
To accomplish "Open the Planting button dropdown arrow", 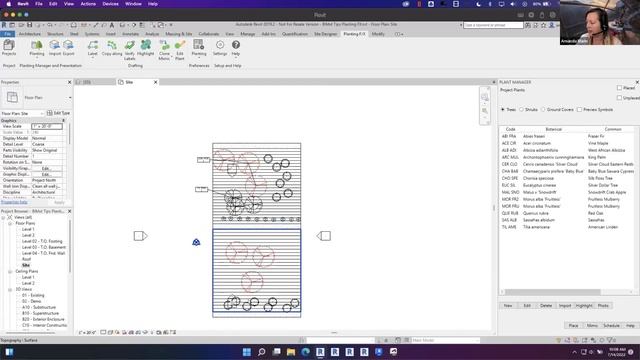I will [37, 58].
